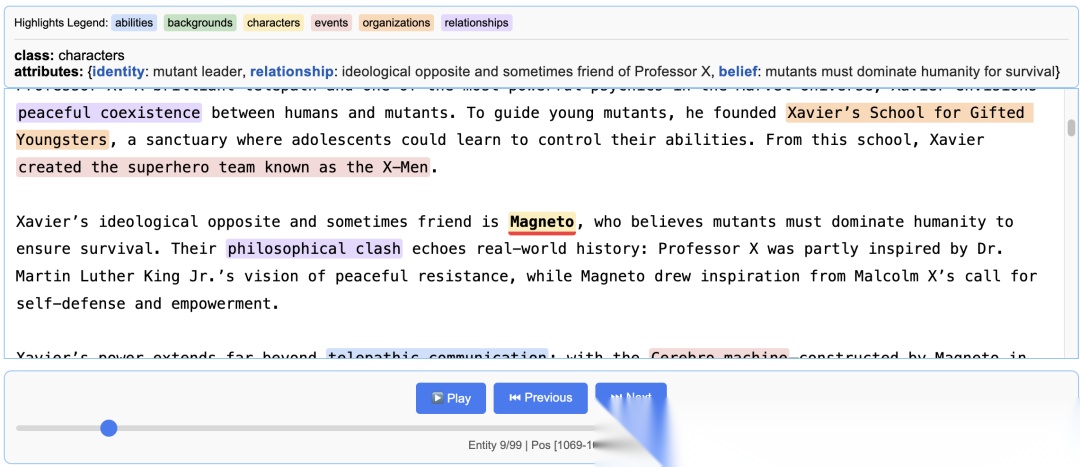This screenshot has width=1080, height=467.
Task: Select the abilities legend tag
Action: 134,23
